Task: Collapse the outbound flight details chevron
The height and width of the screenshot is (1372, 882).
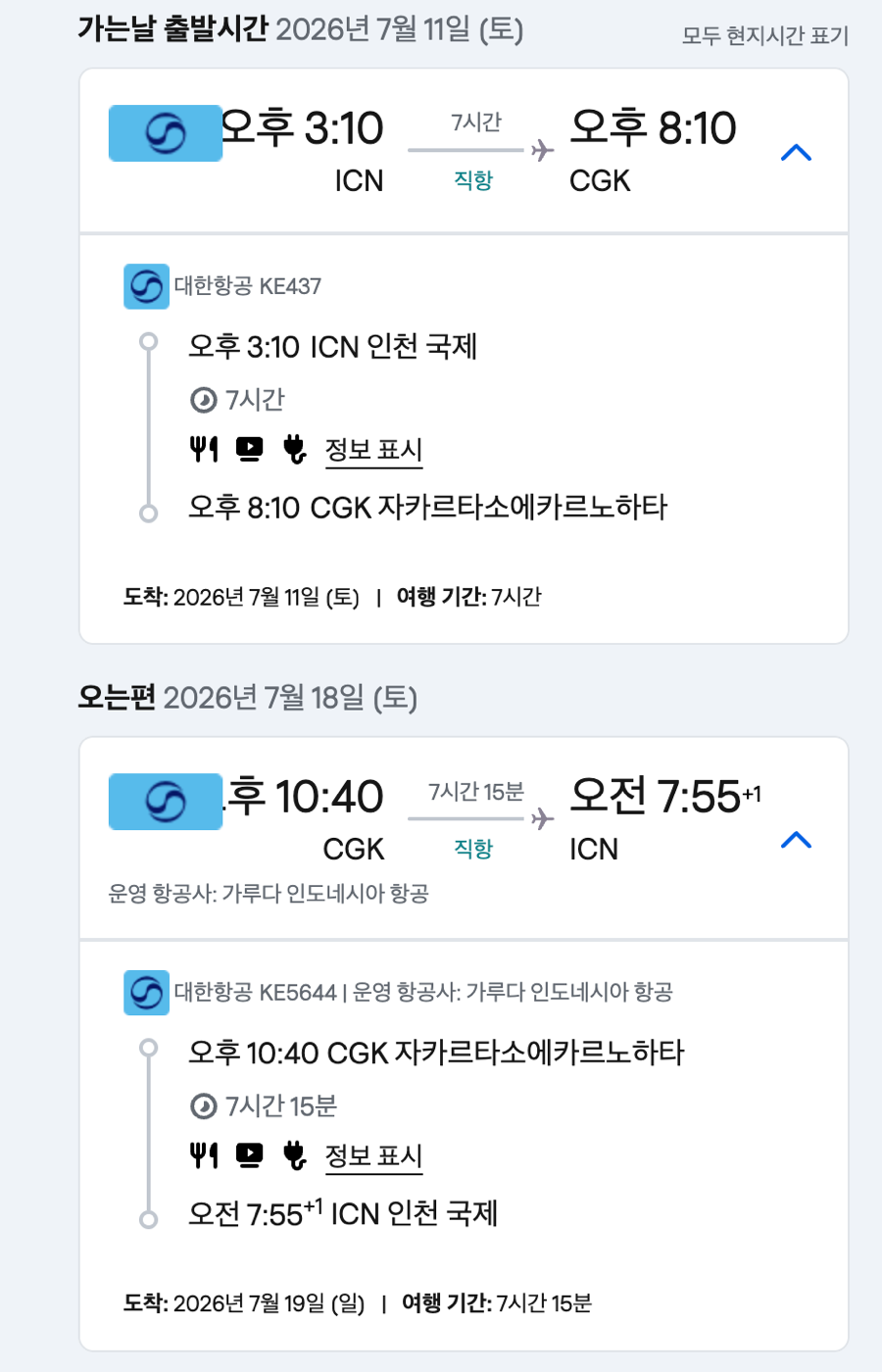Action: (x=796, y=153)
